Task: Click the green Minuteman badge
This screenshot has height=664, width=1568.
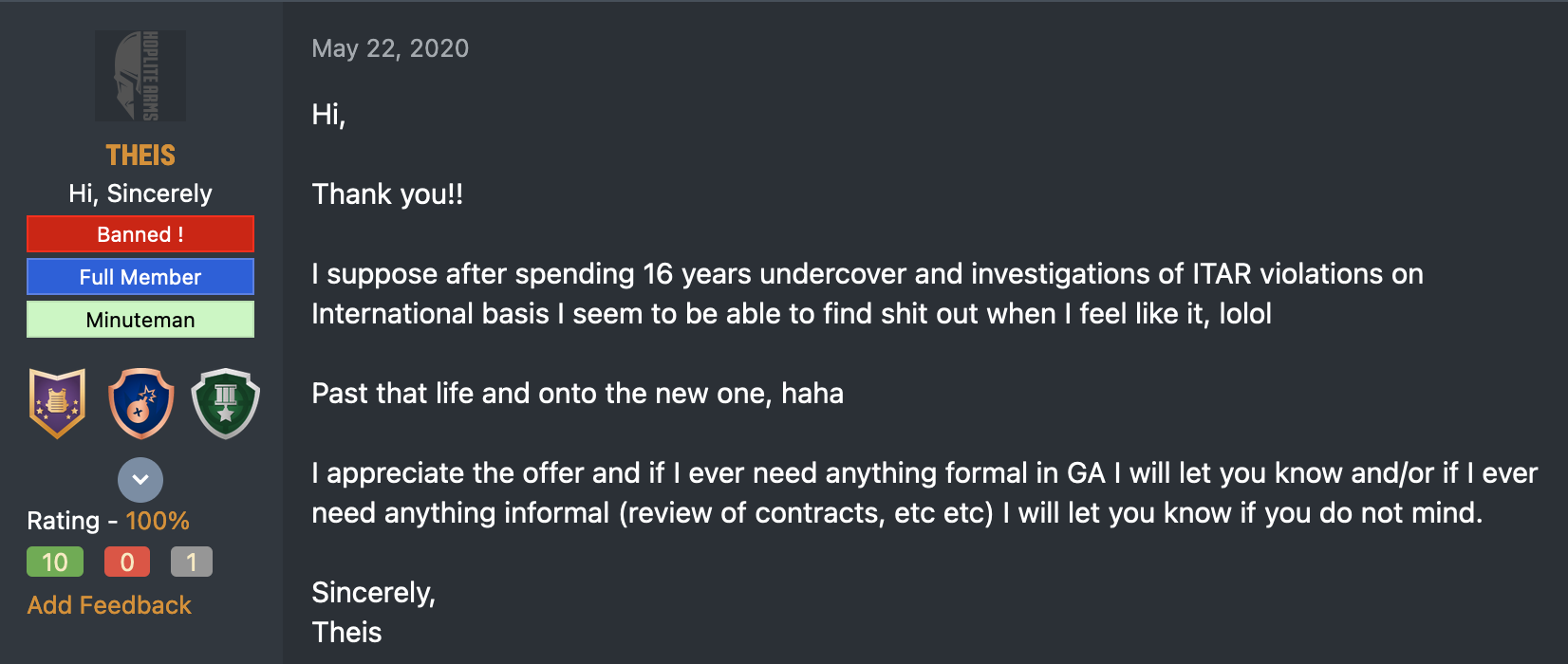Action: pyautogui.click(x=140, y=320)
